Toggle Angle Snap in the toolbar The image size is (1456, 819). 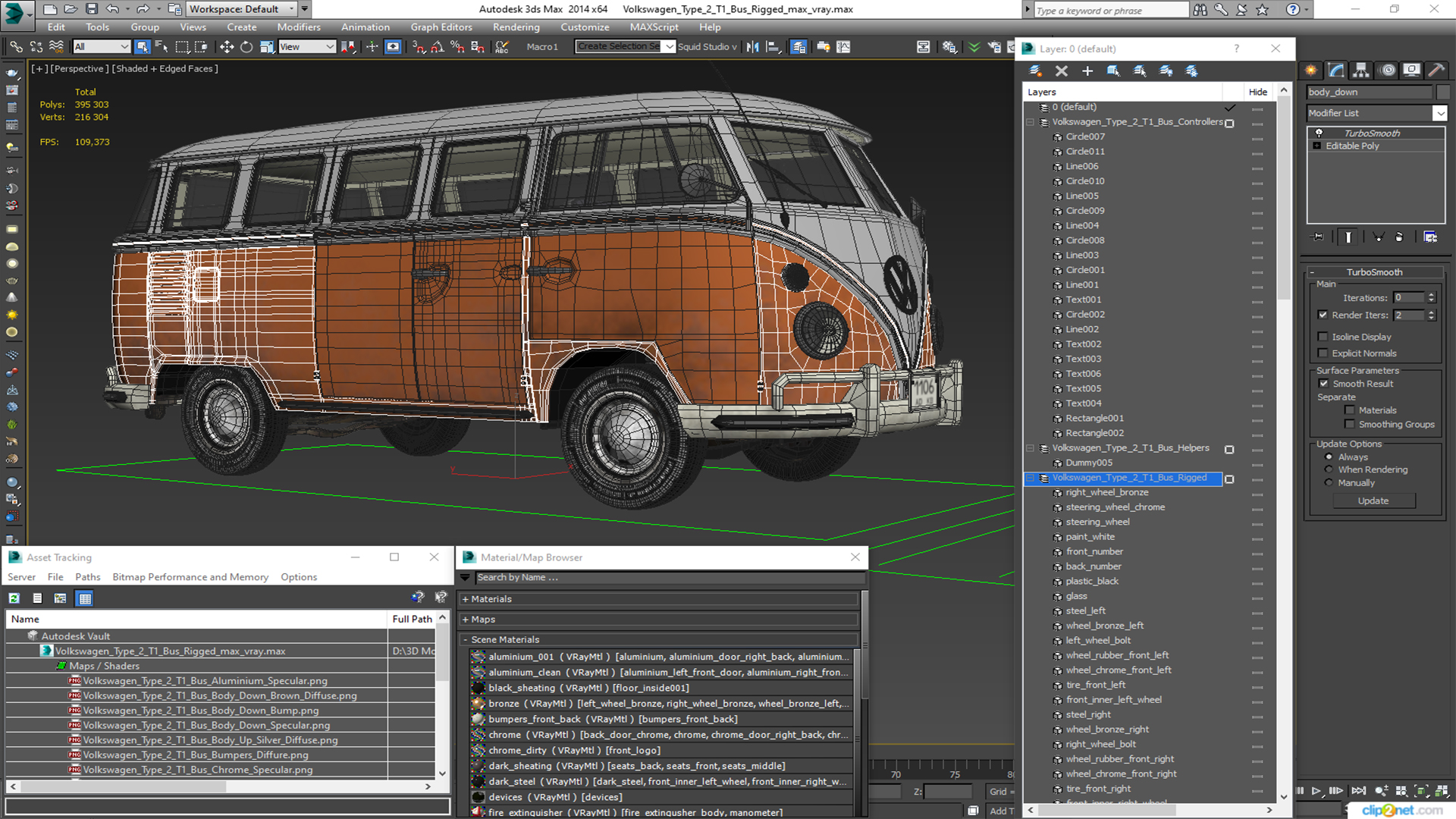click(438, 47)
